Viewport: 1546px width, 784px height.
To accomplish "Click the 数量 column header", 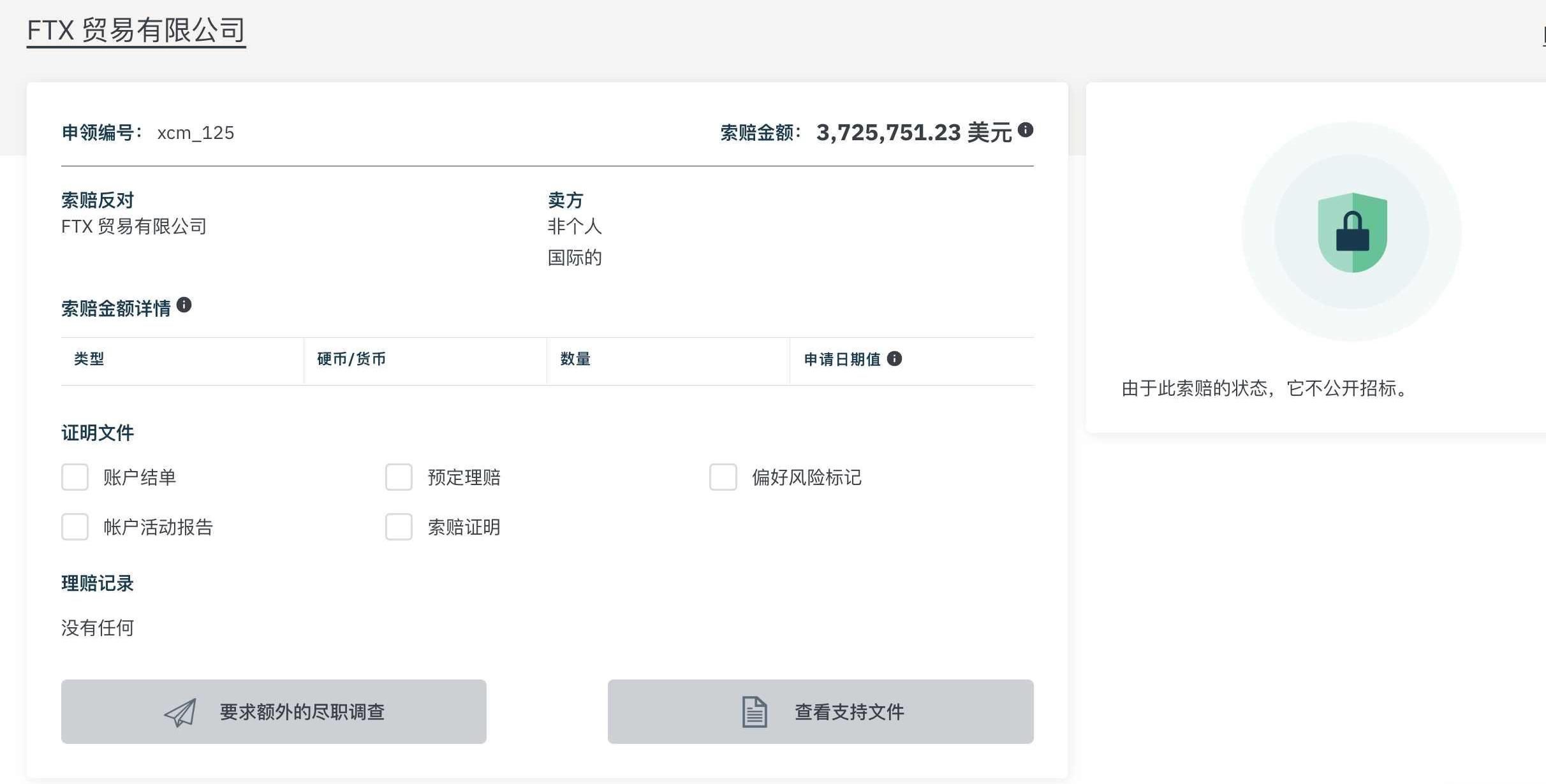I will (x=575, y=359).
